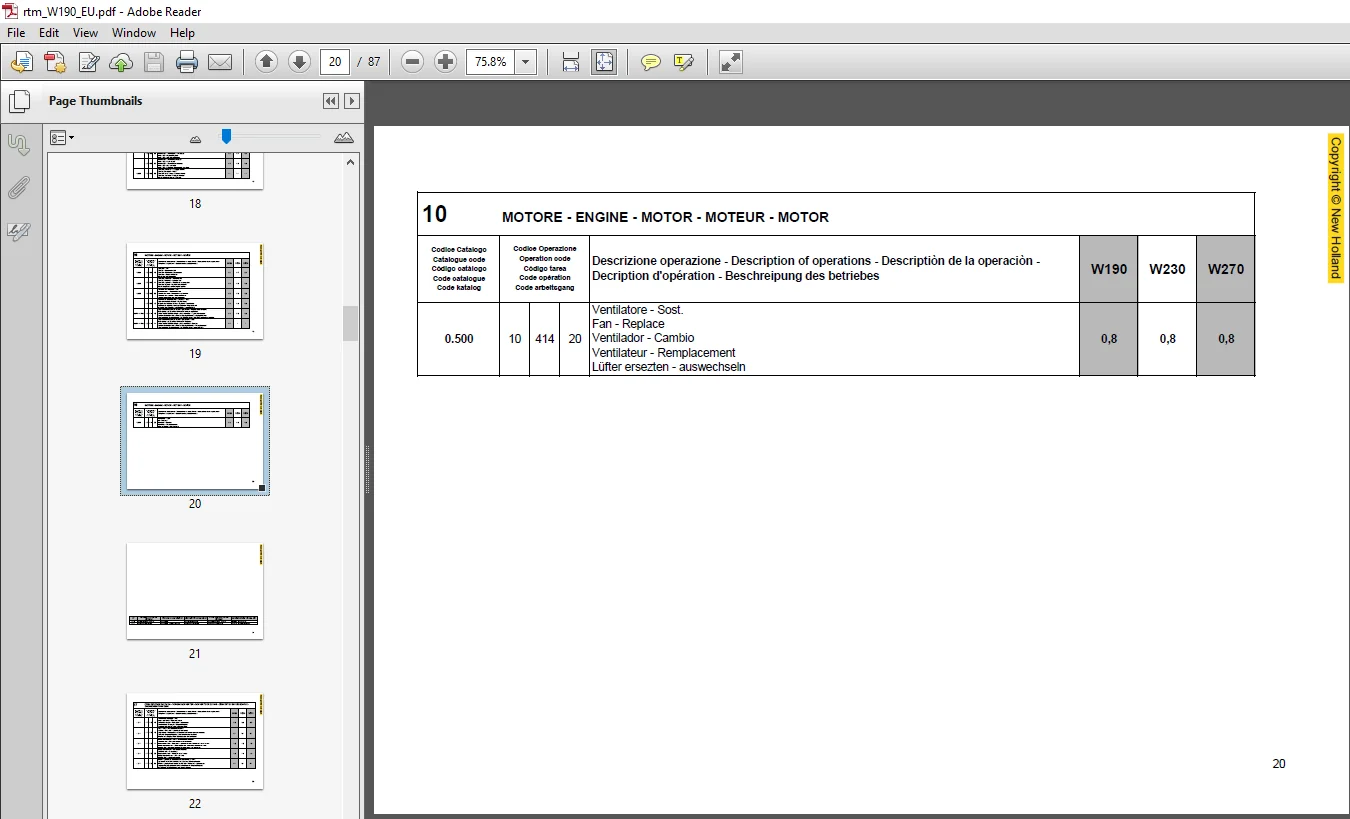Zoom in with the plus button
Viewport: 1350px width, 819px height.
point(446,62)
